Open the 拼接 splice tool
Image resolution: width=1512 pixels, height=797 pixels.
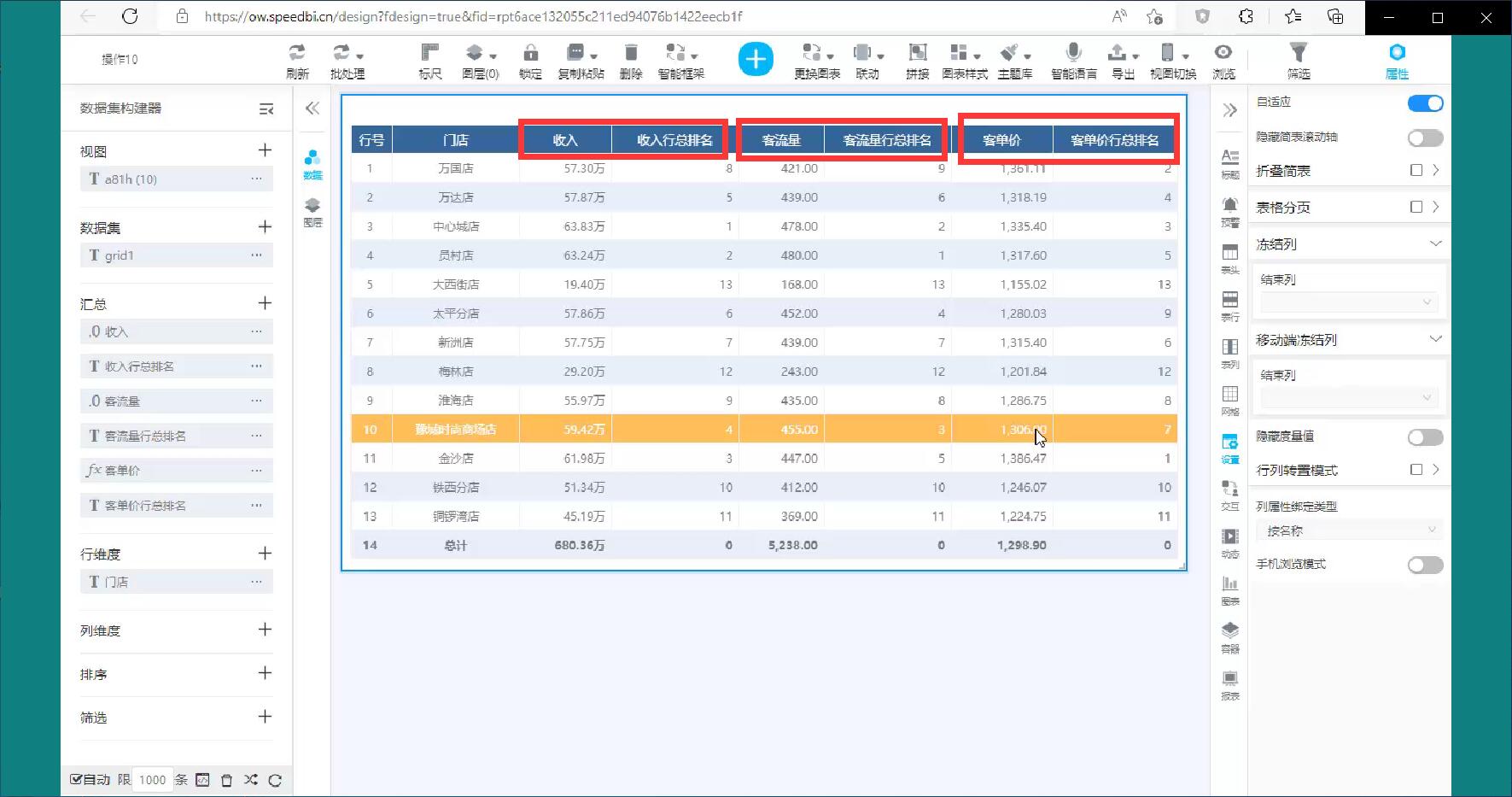917,53
